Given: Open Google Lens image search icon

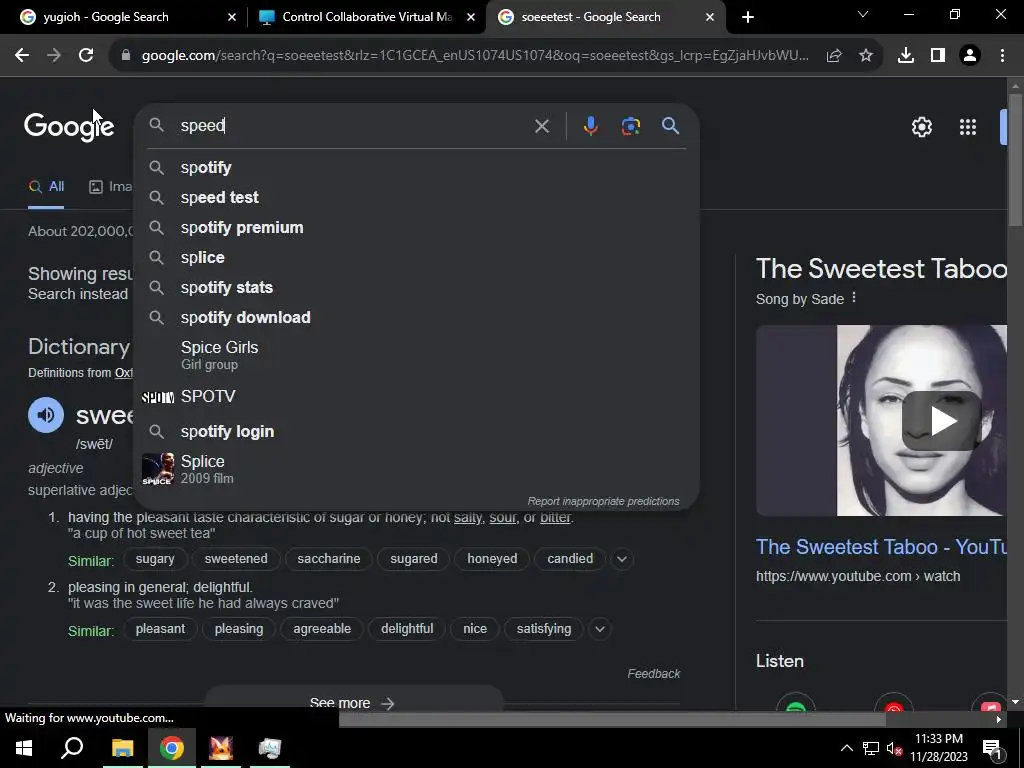Looking at the screenshot, I should [x=630, y=125].
